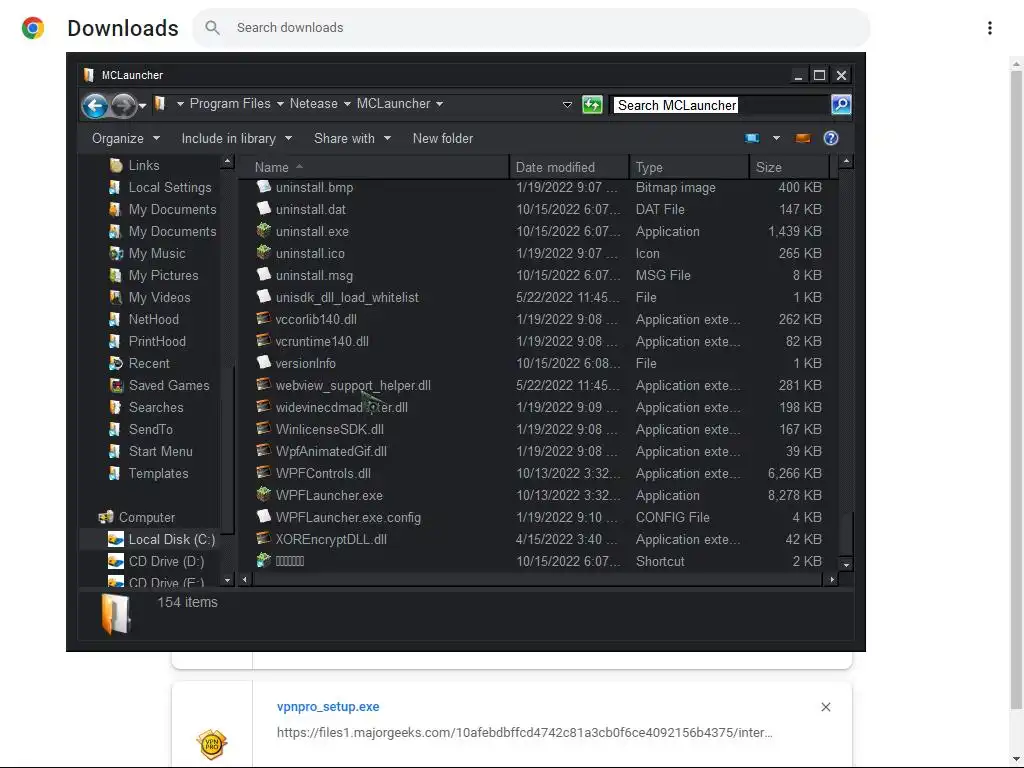Click the Chrome logo icon on Downloads page

pos(33,28)
